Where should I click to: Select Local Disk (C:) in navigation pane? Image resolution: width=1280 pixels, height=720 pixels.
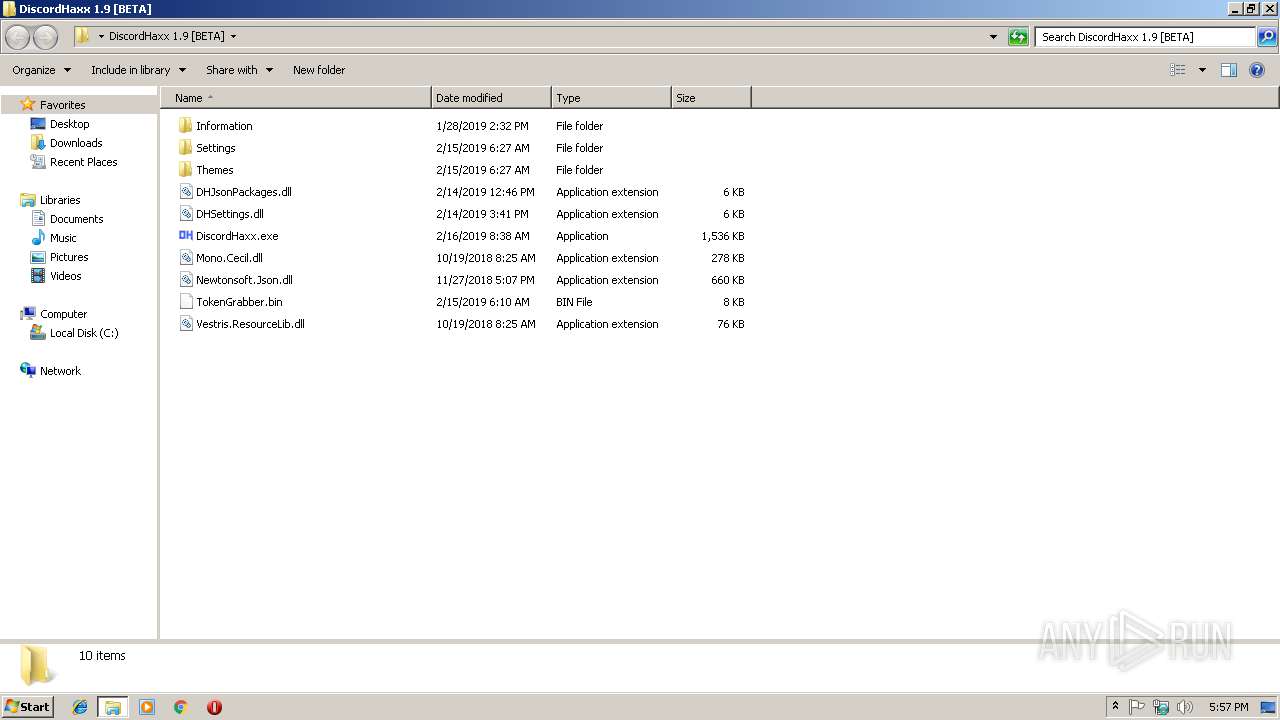[84, 333]
